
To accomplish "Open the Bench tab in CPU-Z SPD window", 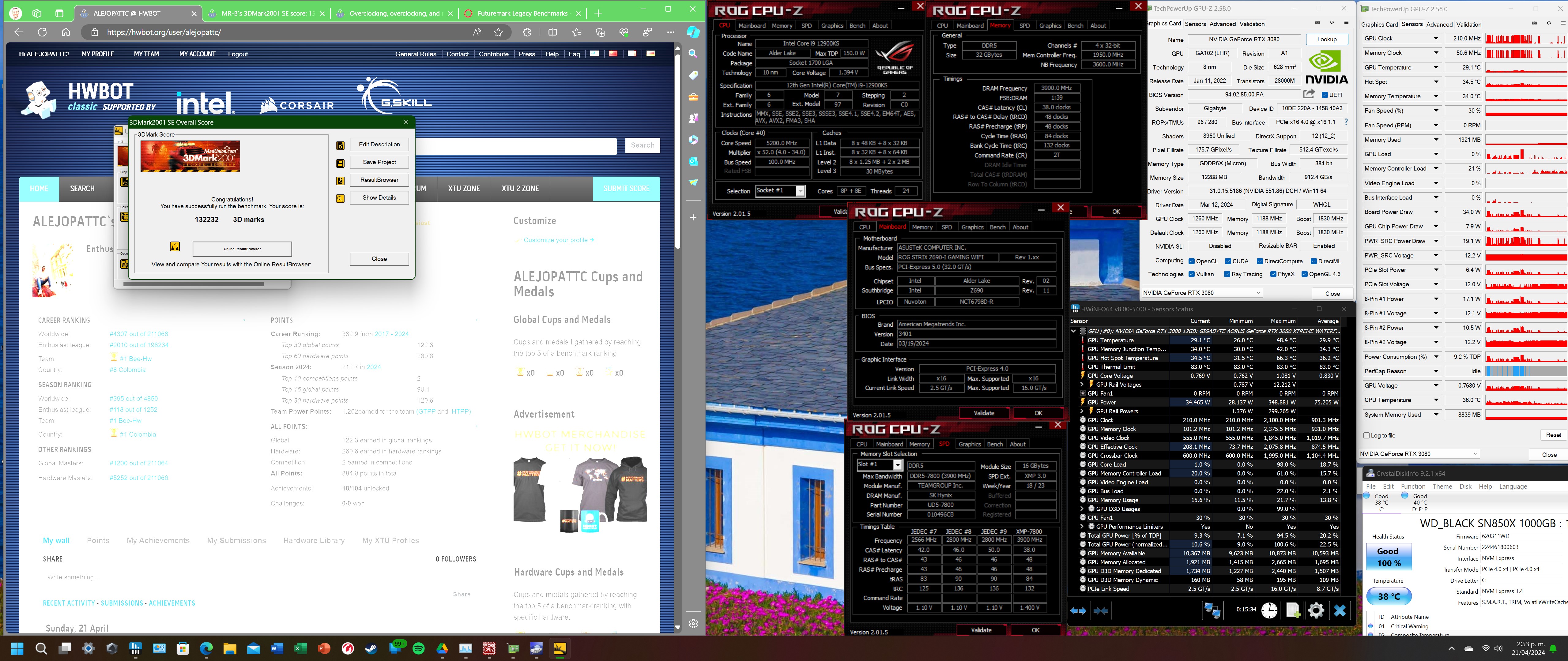I will (995, 444).
